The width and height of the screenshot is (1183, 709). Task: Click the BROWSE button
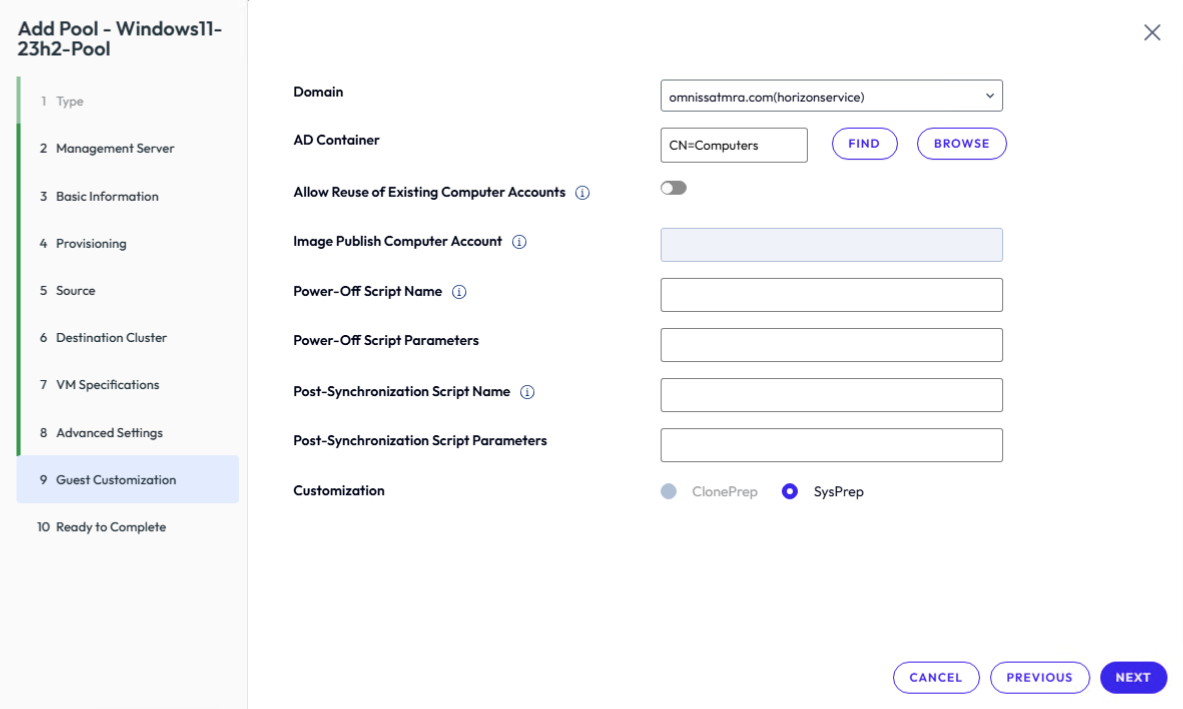[x=961, y=143]
